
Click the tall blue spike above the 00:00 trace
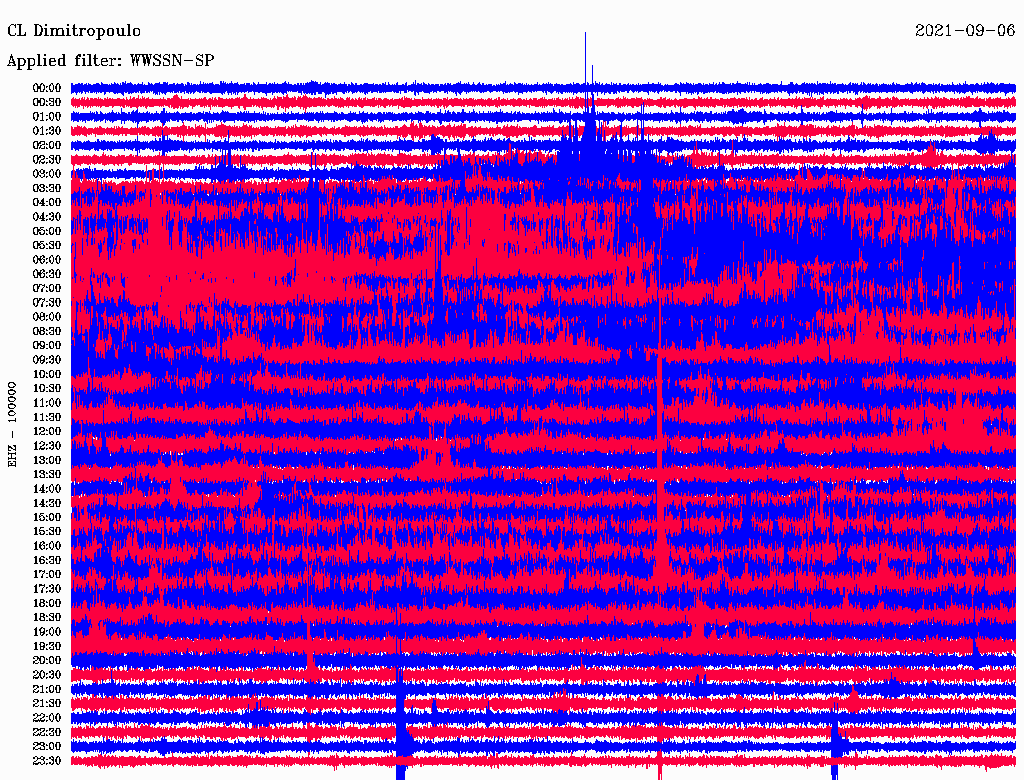pyautogui.click(x=585, y=57)
